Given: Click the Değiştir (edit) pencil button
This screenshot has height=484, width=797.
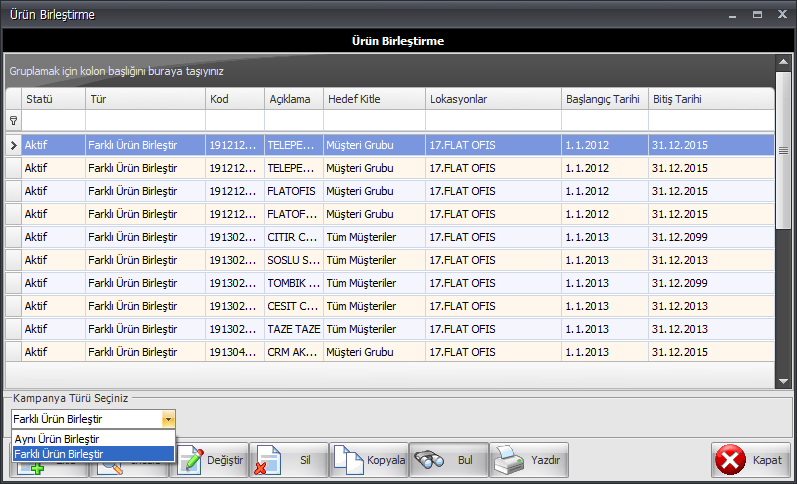Looking at the screenshot, I should pyautogui.click(x=208, y=460).
